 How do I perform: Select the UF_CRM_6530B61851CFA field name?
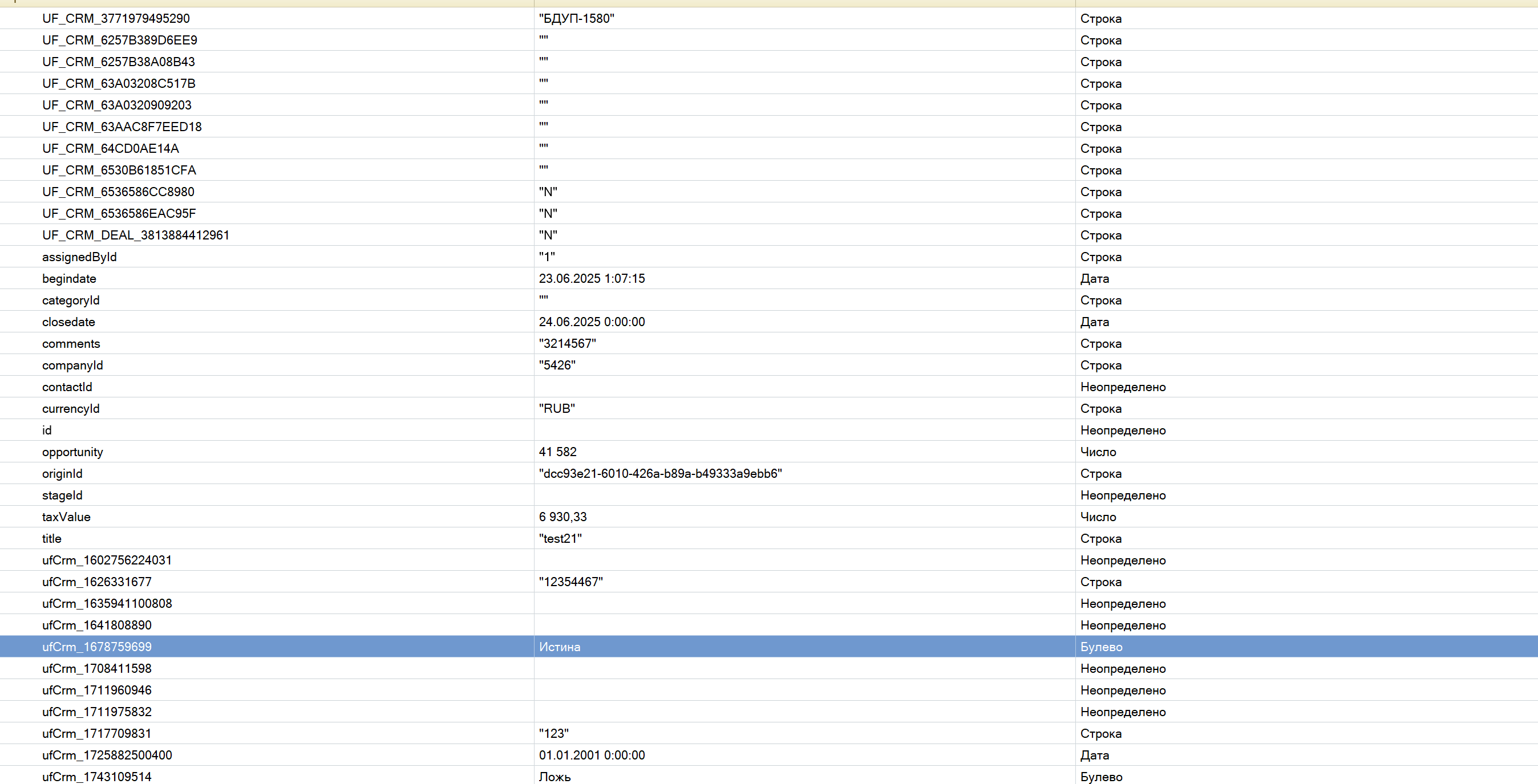(x=119, y=170)
